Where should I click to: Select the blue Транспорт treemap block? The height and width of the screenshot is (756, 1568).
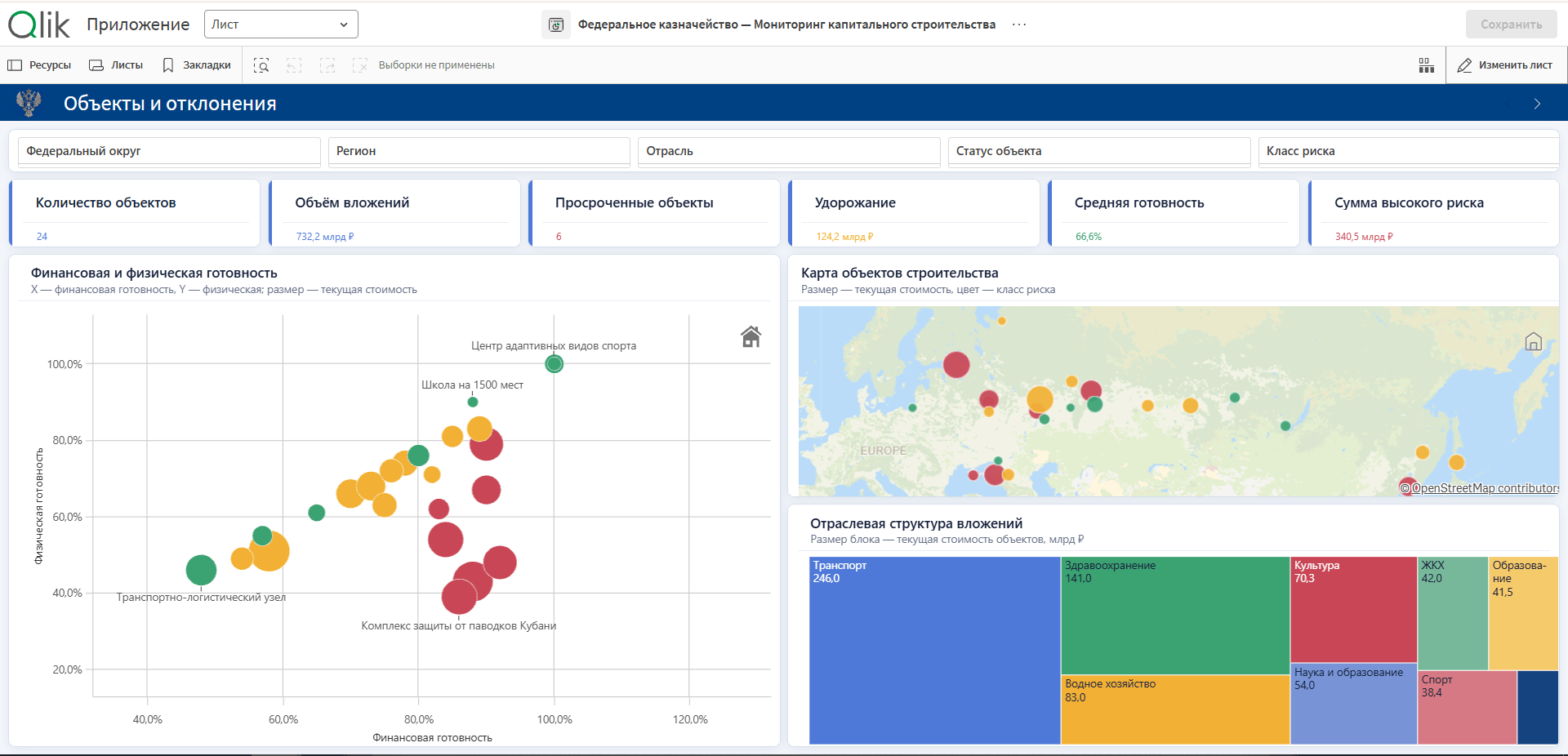pyautogui.click(x=935, y=651)
